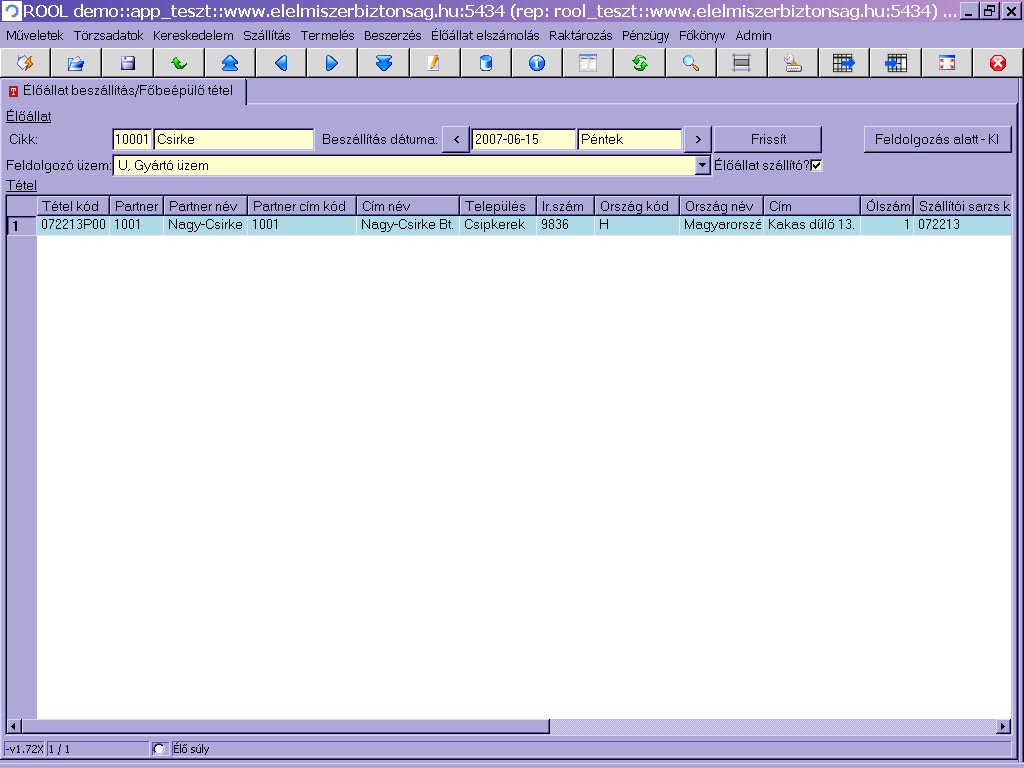
Task: Toggle the Élőállat szállító checkbox
Action: 816,165
